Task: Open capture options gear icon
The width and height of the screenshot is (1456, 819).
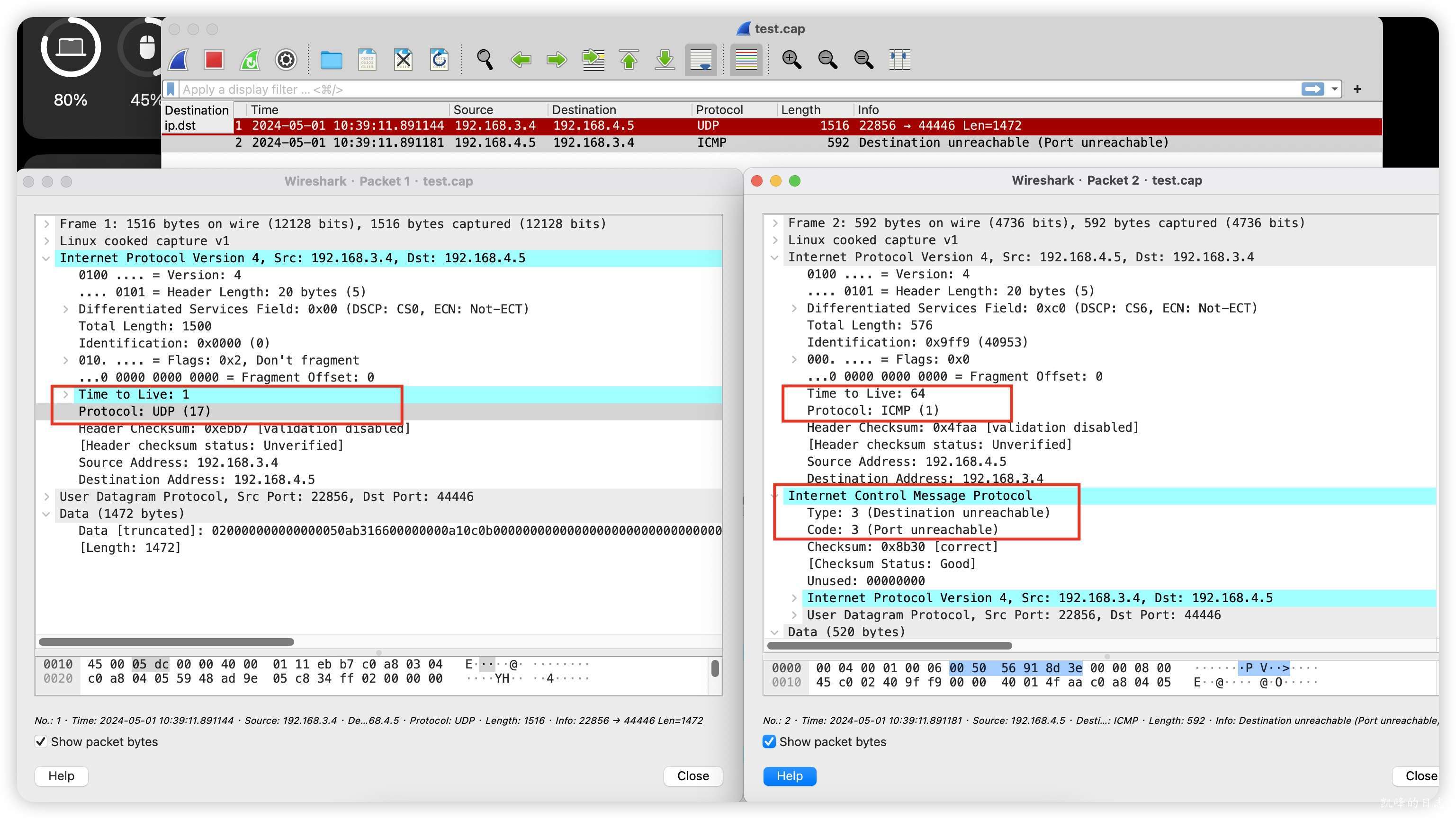Action: 286,59
